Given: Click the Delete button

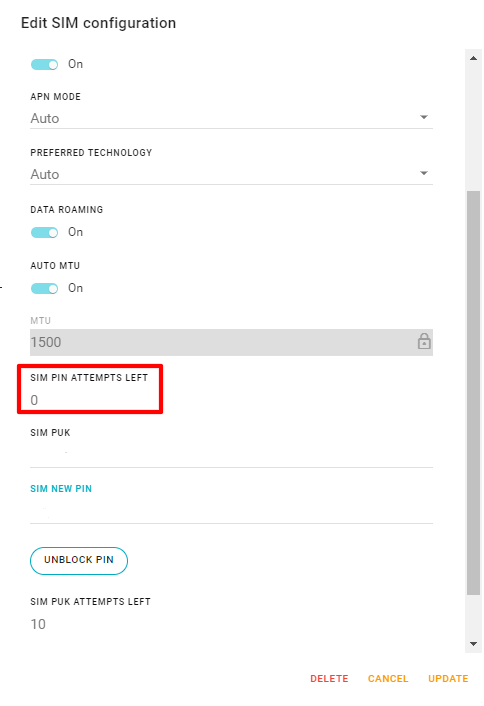Looking at the screenshot, I should 329,679.
